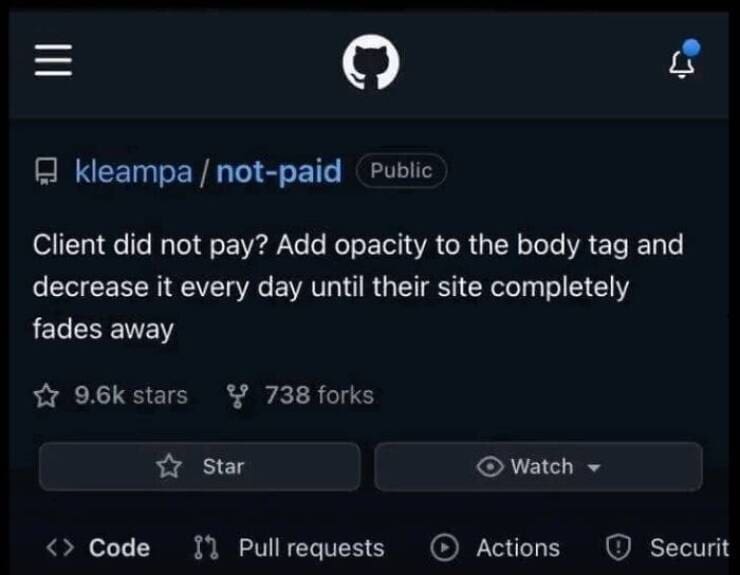Open the Watch options button

(x=538, y=466)
